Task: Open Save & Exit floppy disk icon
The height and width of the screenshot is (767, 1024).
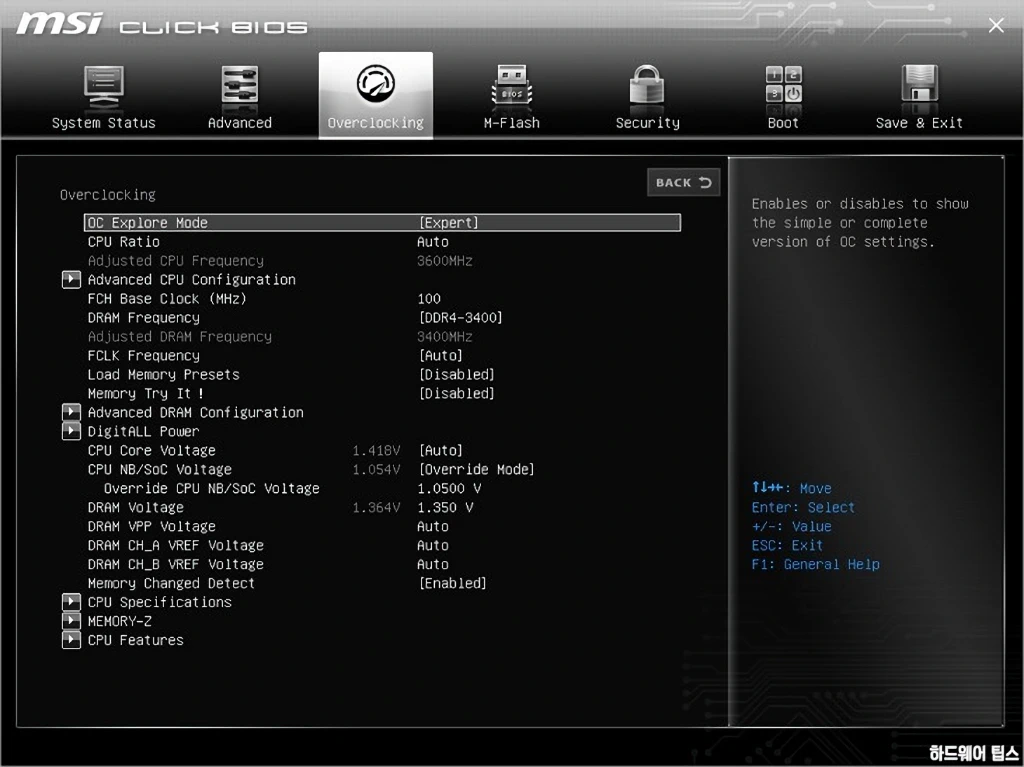Action: click(x=919, y=84)
